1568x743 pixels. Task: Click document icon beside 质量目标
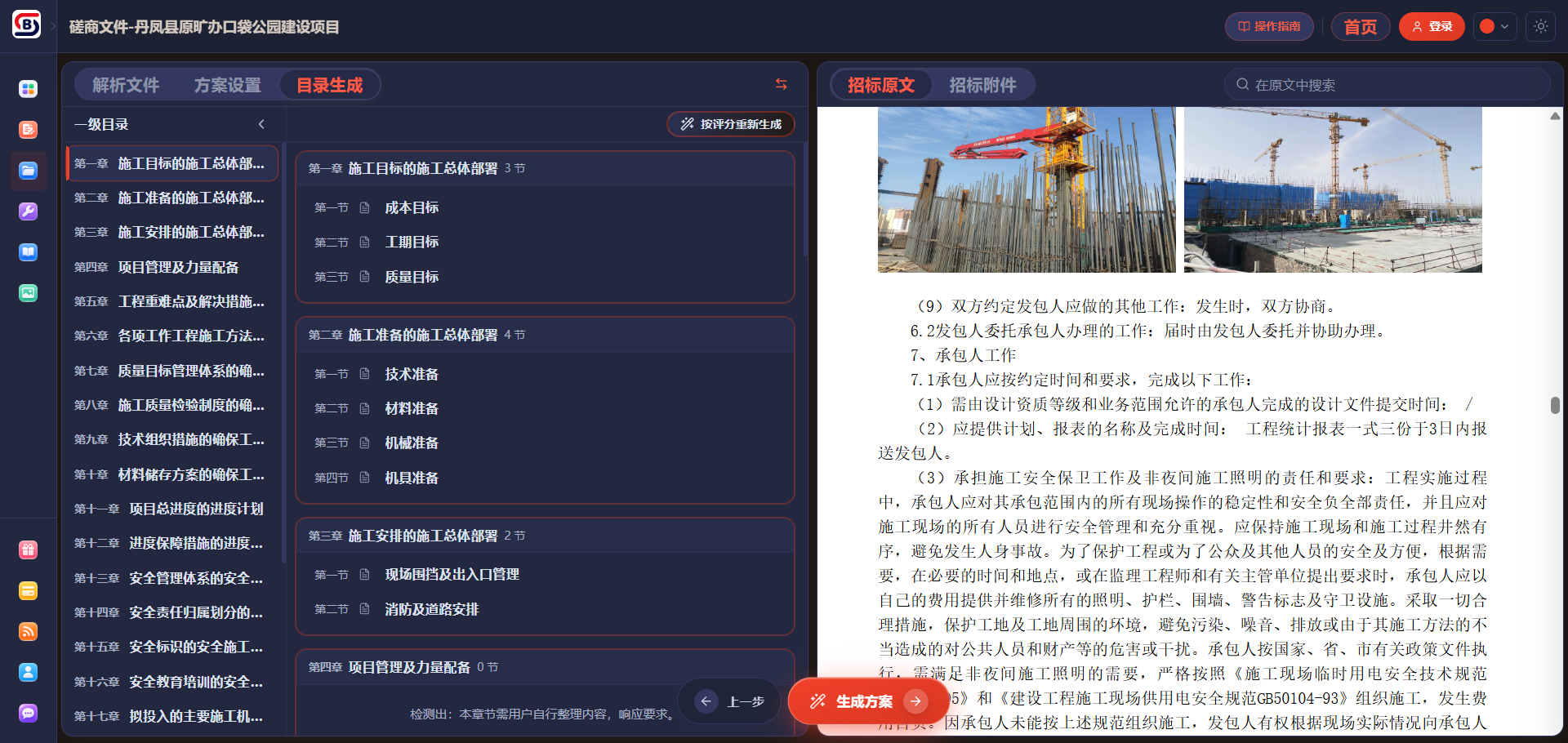pyautogui.click(x=365, y=277)
